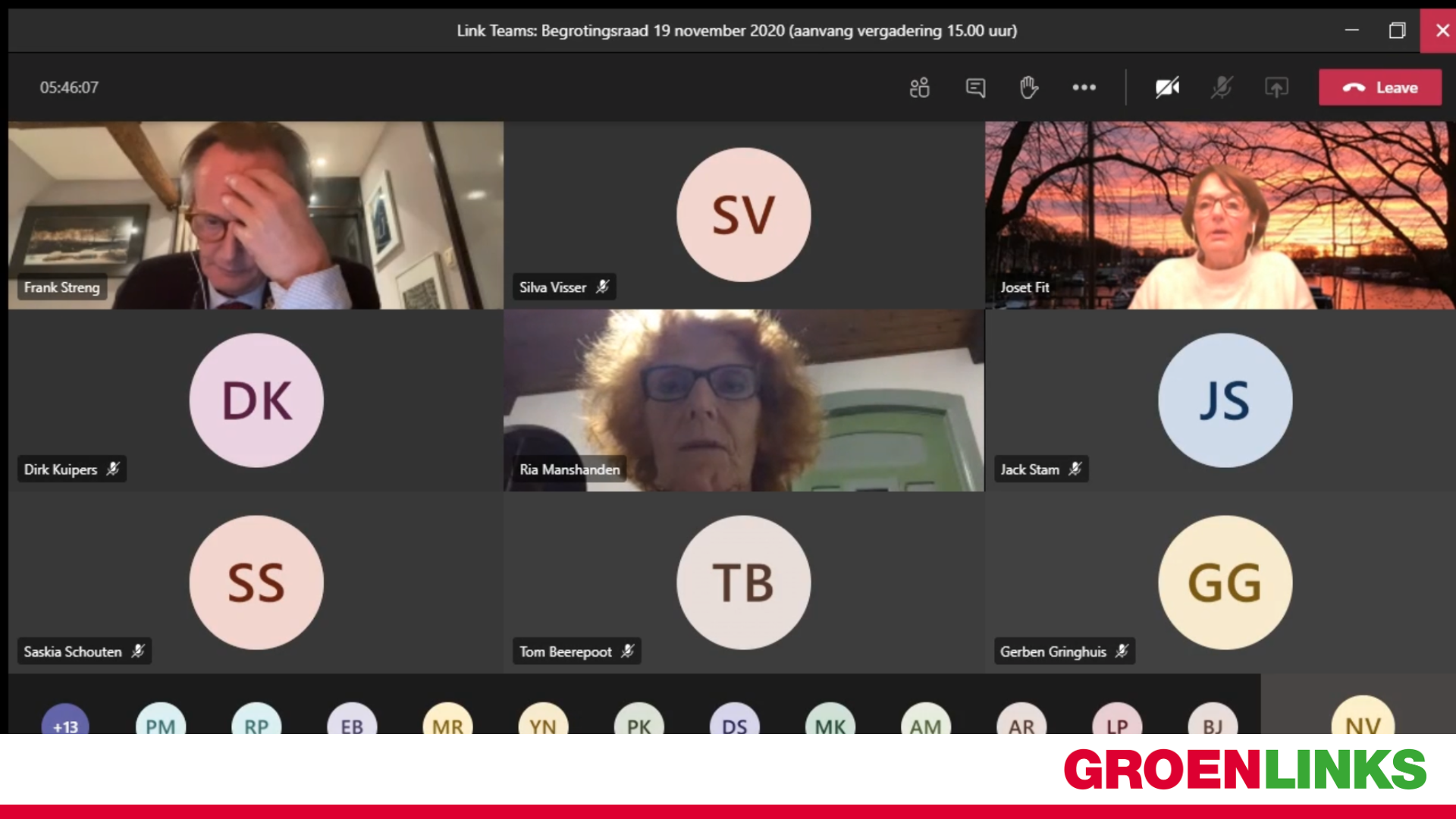Select the PM participant avatar
Image resolution: width=1456 pixels, height=819 pixels.
160,720
